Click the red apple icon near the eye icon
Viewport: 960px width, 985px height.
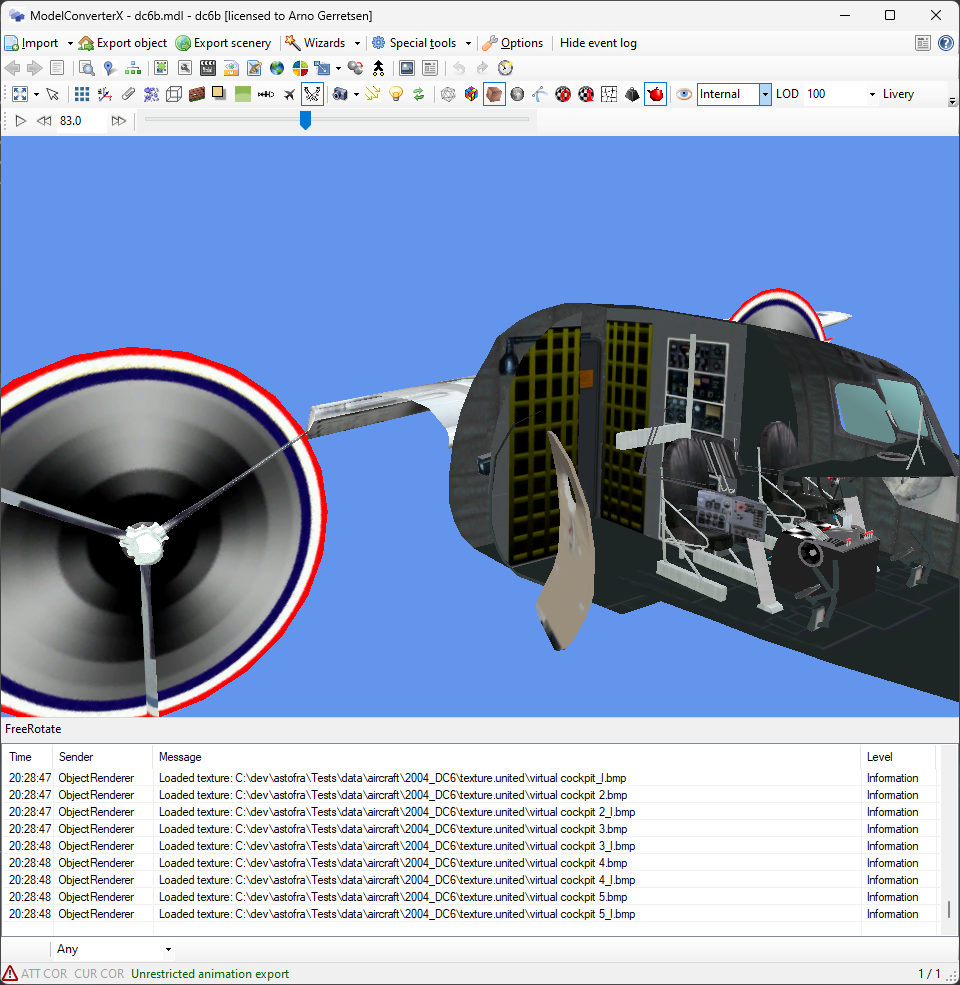coord(655,94)
